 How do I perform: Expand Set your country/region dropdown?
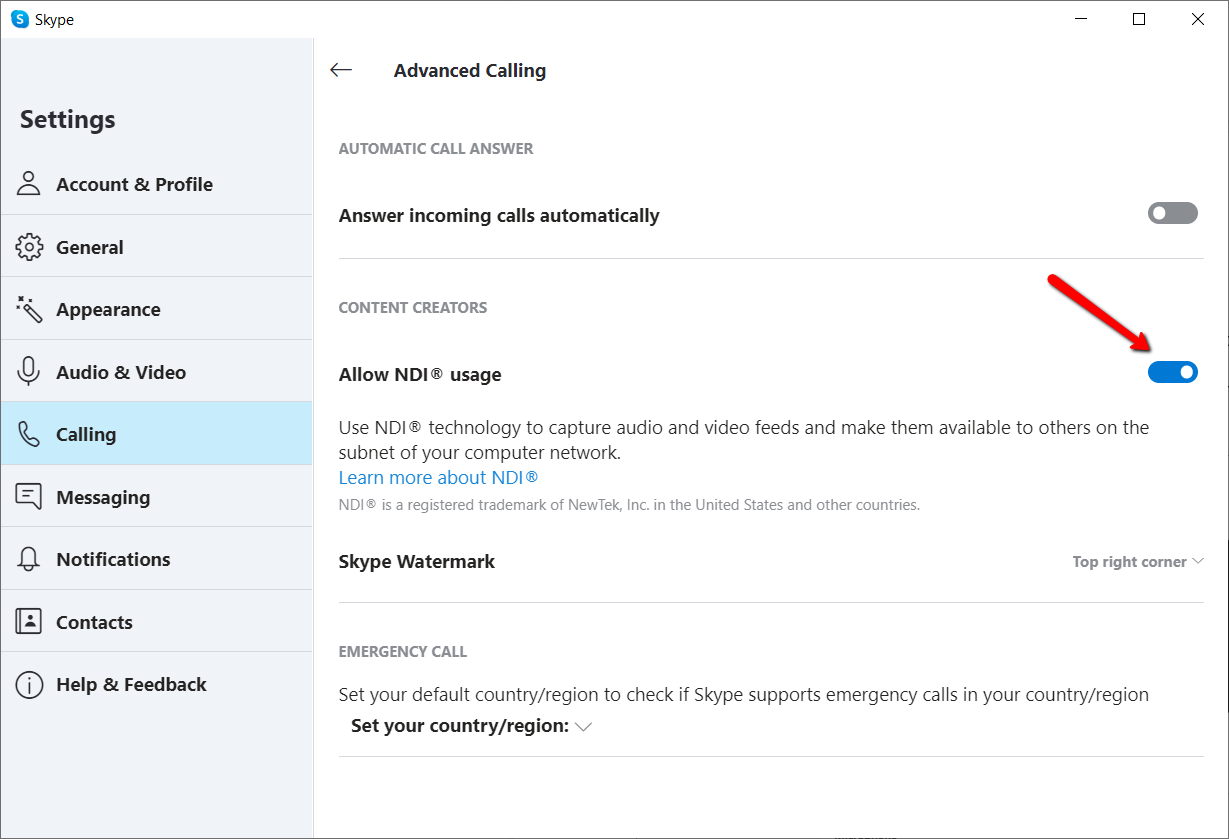pyautogui.click(x=471, y=726)
